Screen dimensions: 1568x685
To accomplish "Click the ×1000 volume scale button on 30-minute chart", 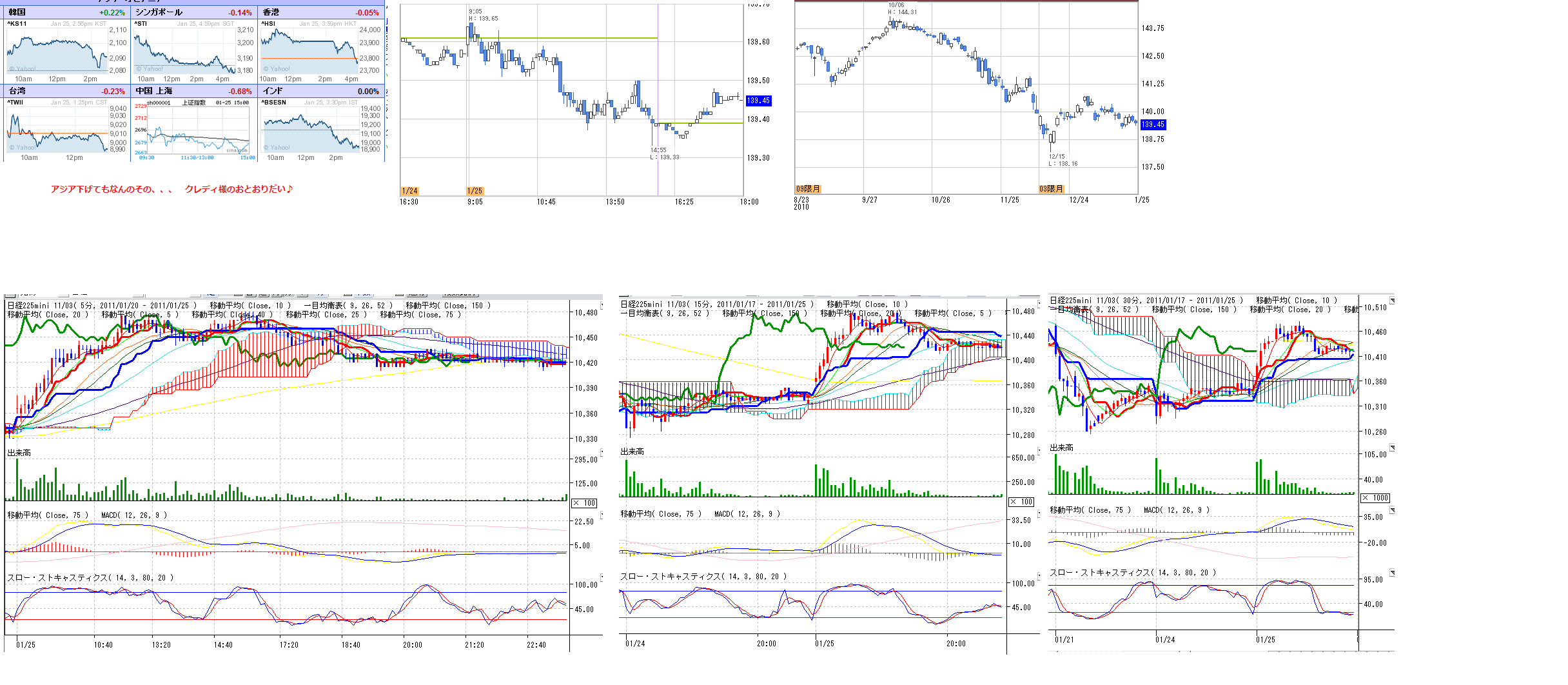I will [x=1375, y=498].
